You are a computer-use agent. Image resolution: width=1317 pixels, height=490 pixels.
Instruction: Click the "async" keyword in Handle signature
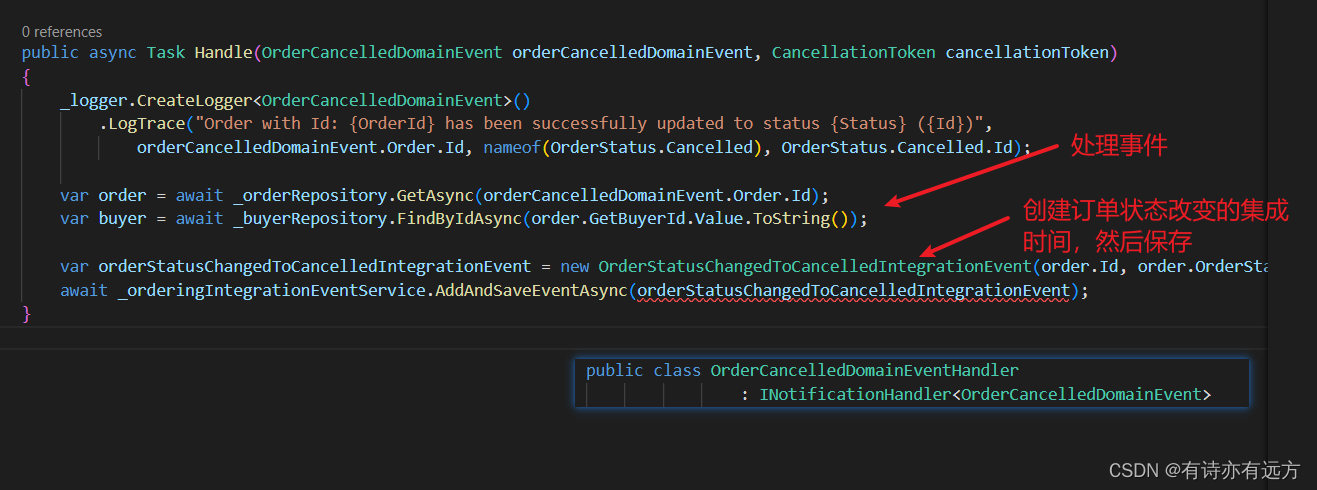pos(113,52)
